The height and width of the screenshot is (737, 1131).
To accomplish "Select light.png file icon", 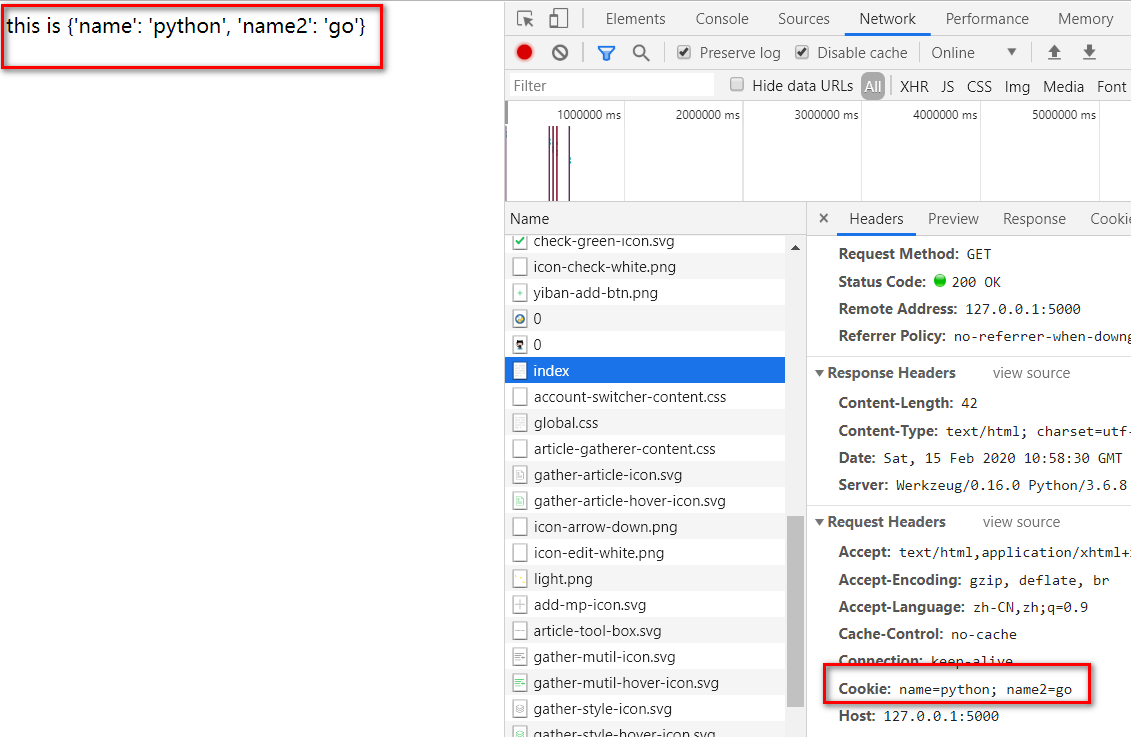I will pyautogui.click(x=519, y=578).
